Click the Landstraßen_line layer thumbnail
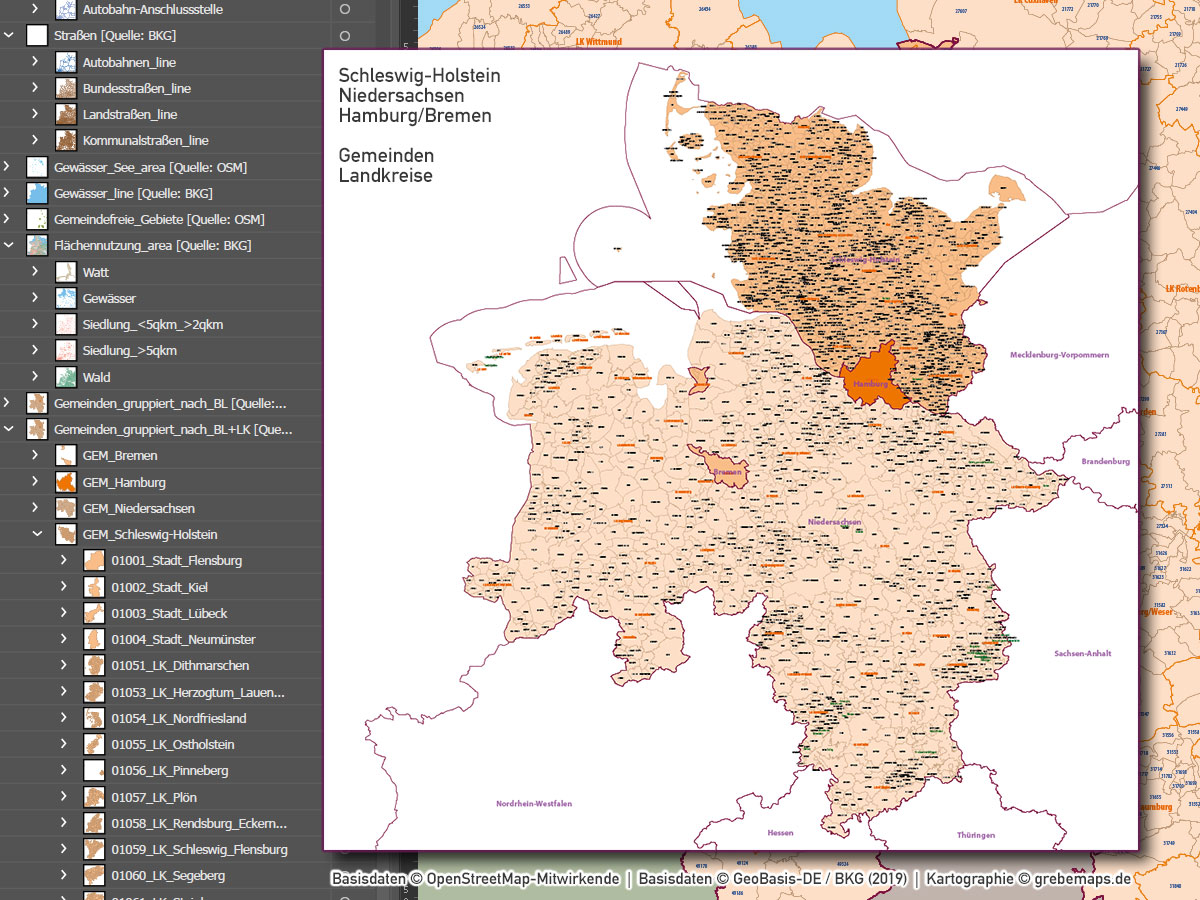1200x900 pixels. coord(65,115)
